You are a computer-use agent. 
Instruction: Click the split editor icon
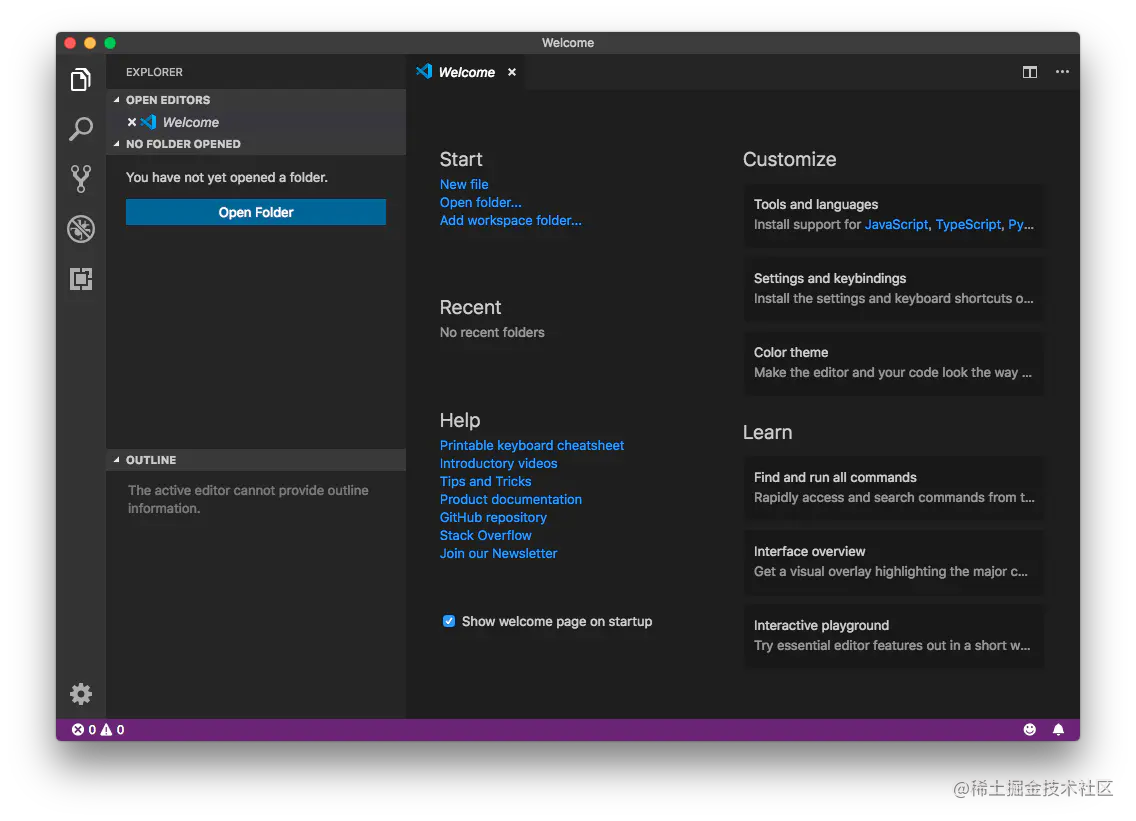click(x=1030, y=72)
